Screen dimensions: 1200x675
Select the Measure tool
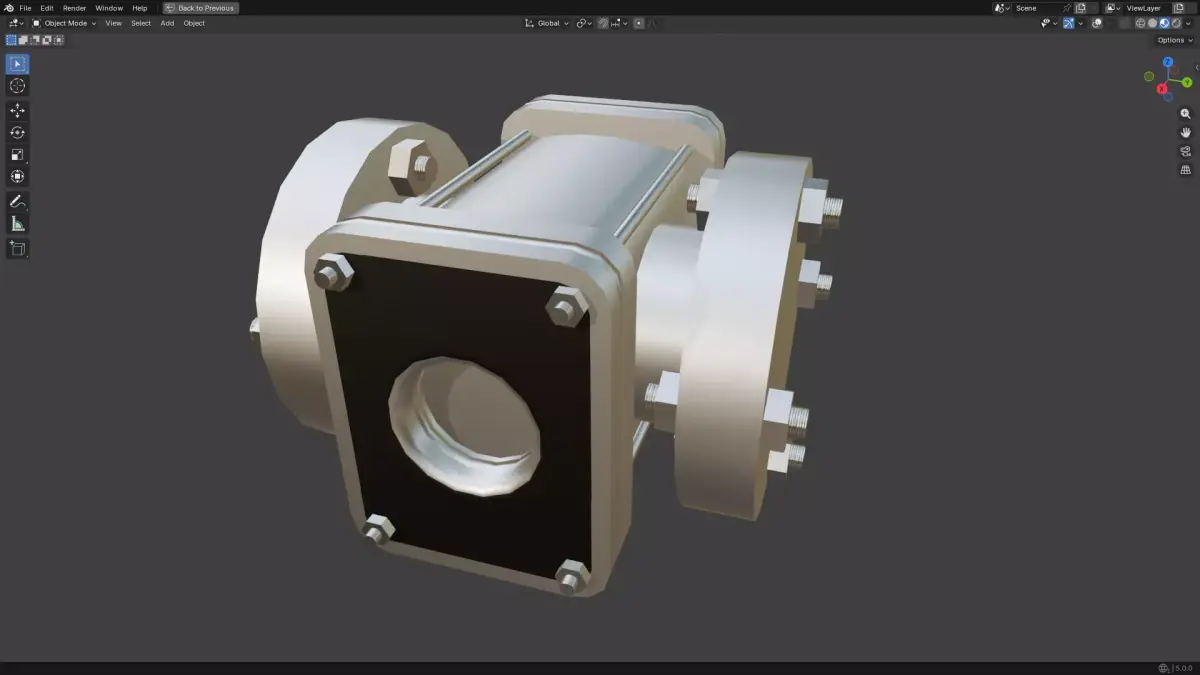pos(17,223)
